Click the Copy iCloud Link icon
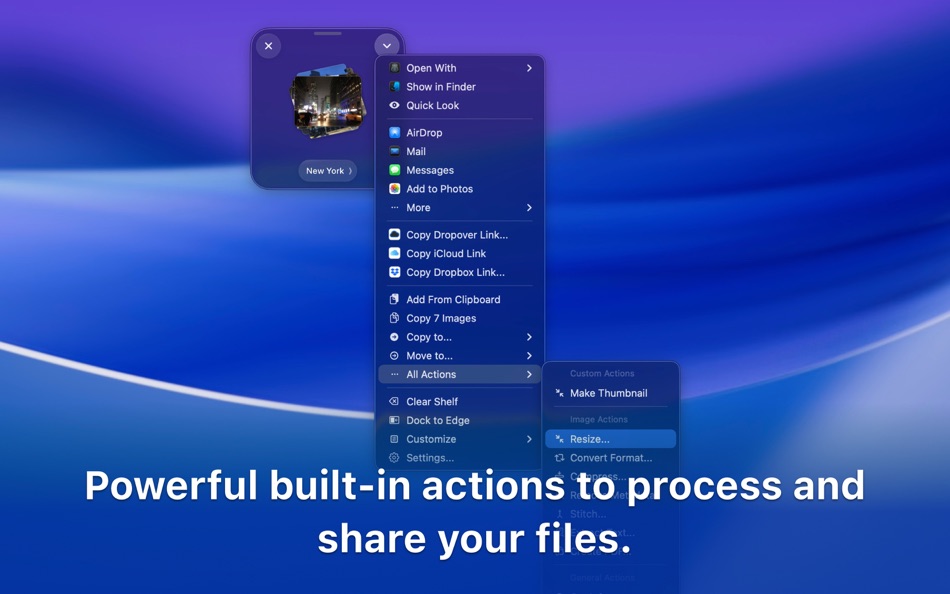 click(394, 253)
